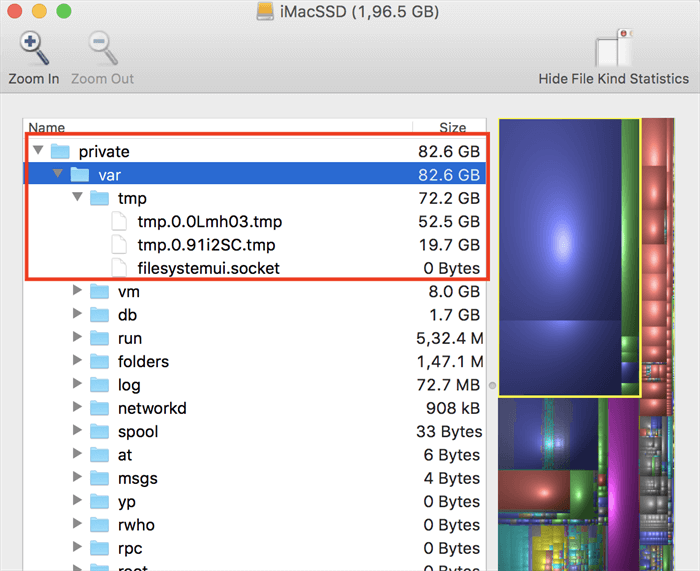
Task: Click the filesystemui.socket file icon
Action: (x=119, y=267)
